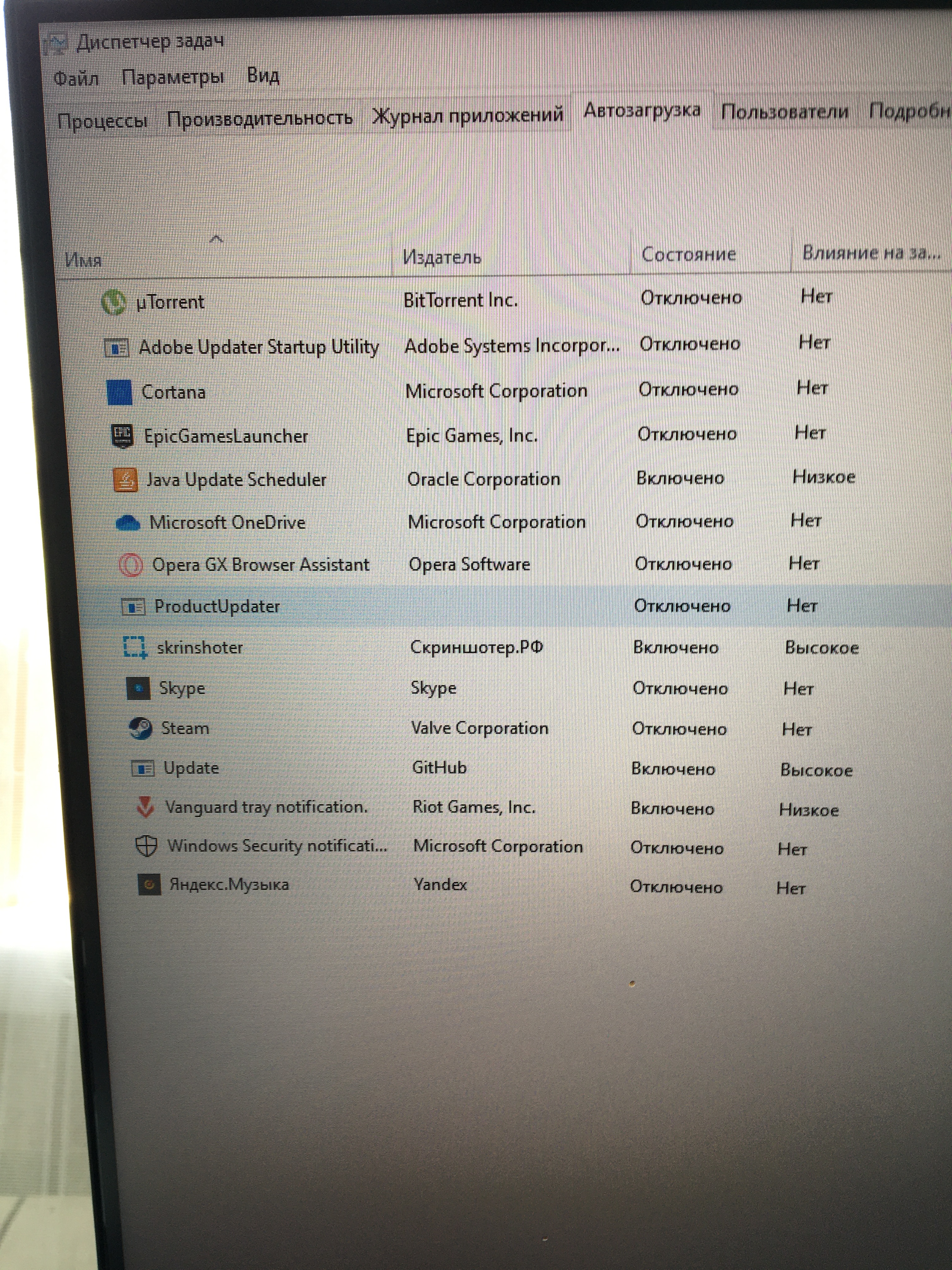Select Vanguard tray notification name
Image resolution: width=952 pixels, height=1270 pixels.
pyautogui.click(x=266, y=807)
